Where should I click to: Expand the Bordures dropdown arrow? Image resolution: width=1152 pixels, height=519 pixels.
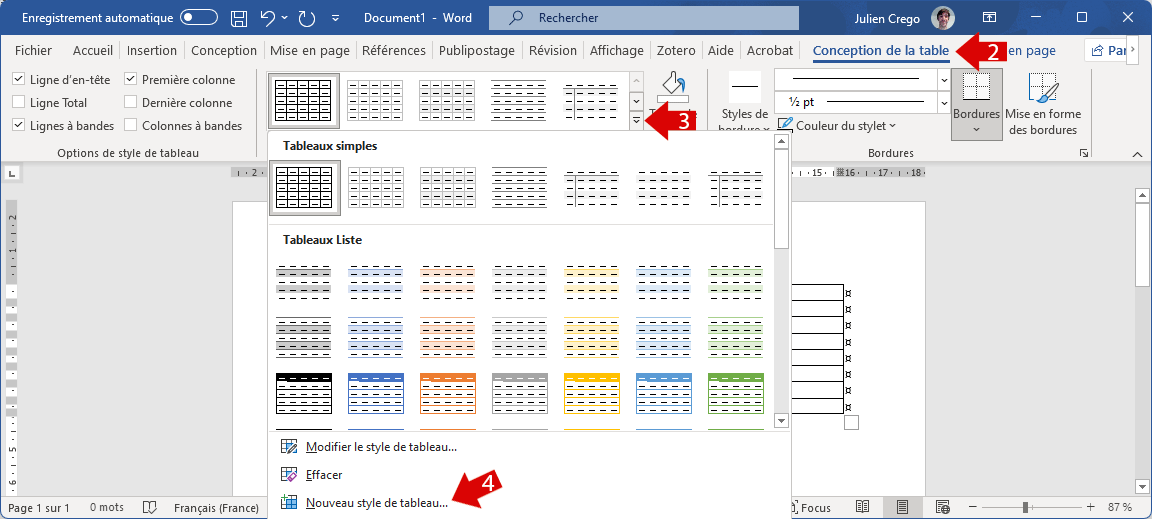[976, 130]
